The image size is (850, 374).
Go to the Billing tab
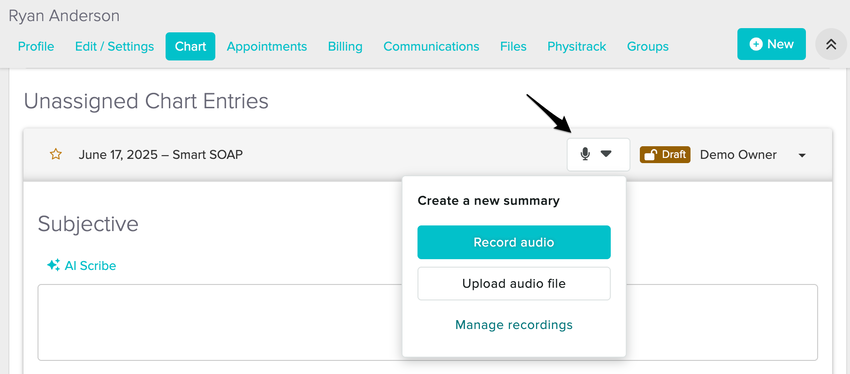[x=345, y=47]
